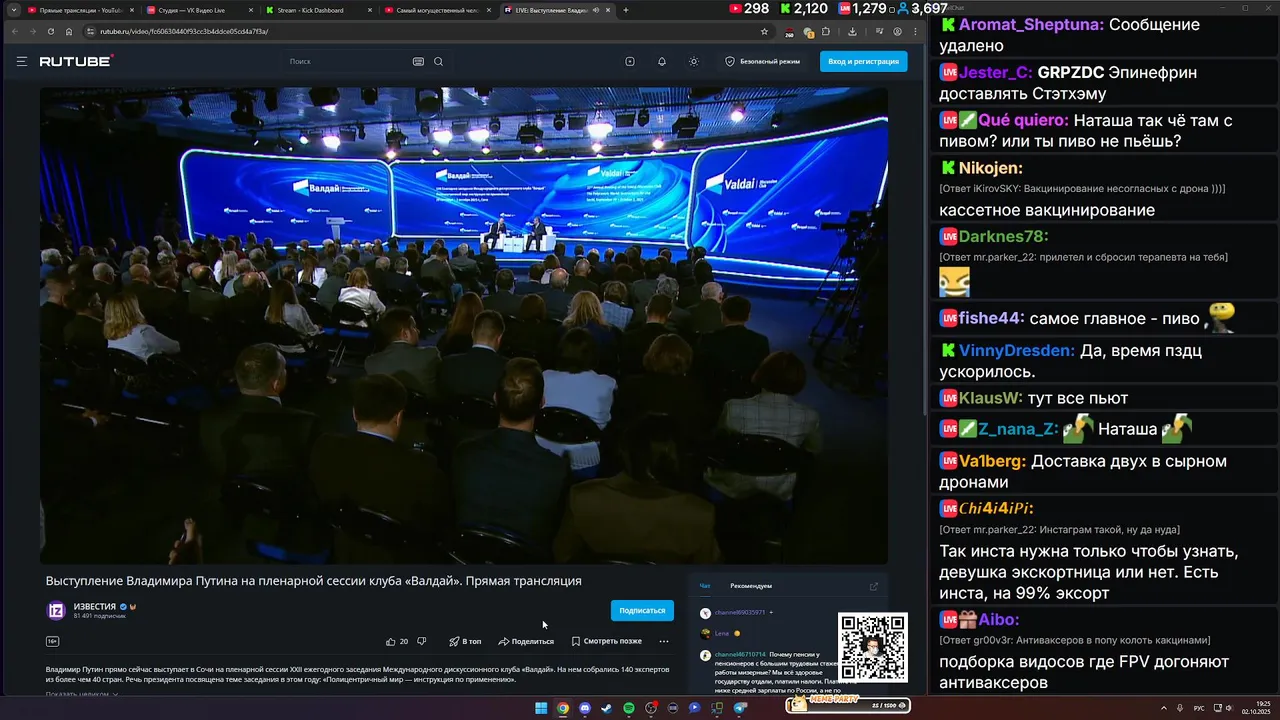Go to RUTUBE home via the logo
1280x720 pixels.
coord(76,61)
